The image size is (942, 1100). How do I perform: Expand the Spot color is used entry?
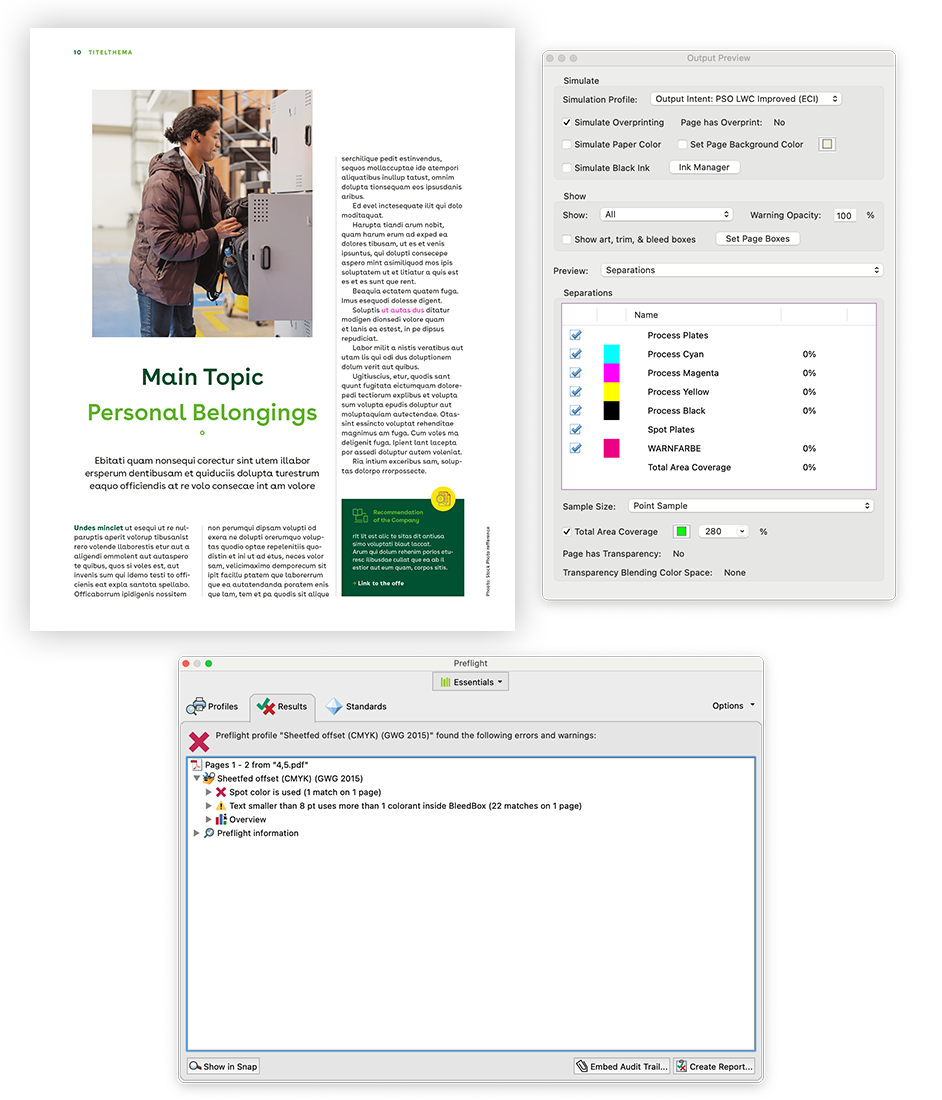(208, 792)
